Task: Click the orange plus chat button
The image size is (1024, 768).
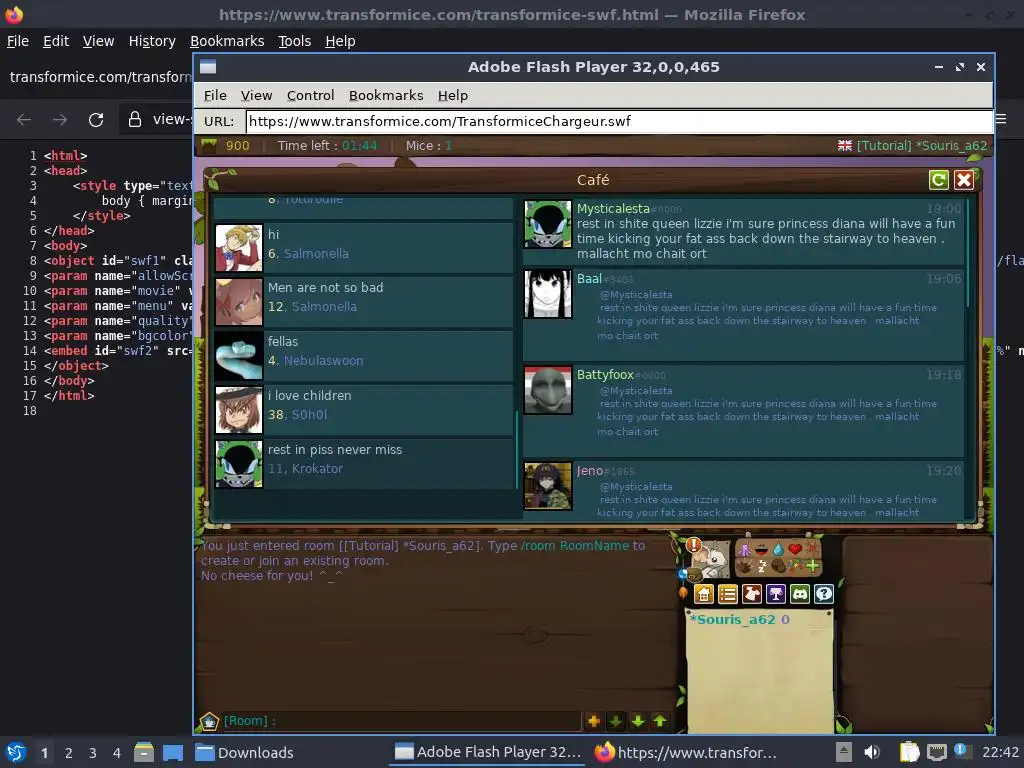Action: [594, 721]
